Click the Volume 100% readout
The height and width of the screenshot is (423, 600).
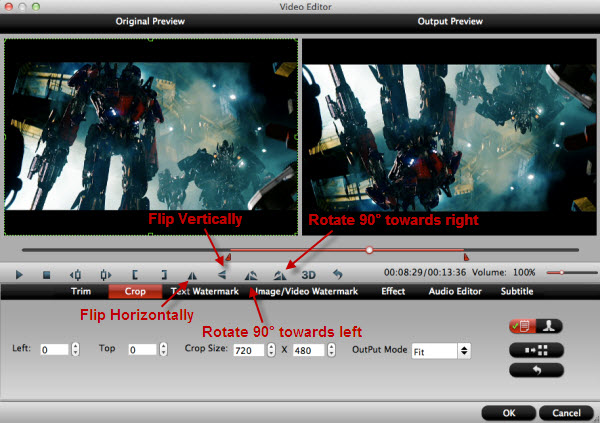click(x=503, y=272)
